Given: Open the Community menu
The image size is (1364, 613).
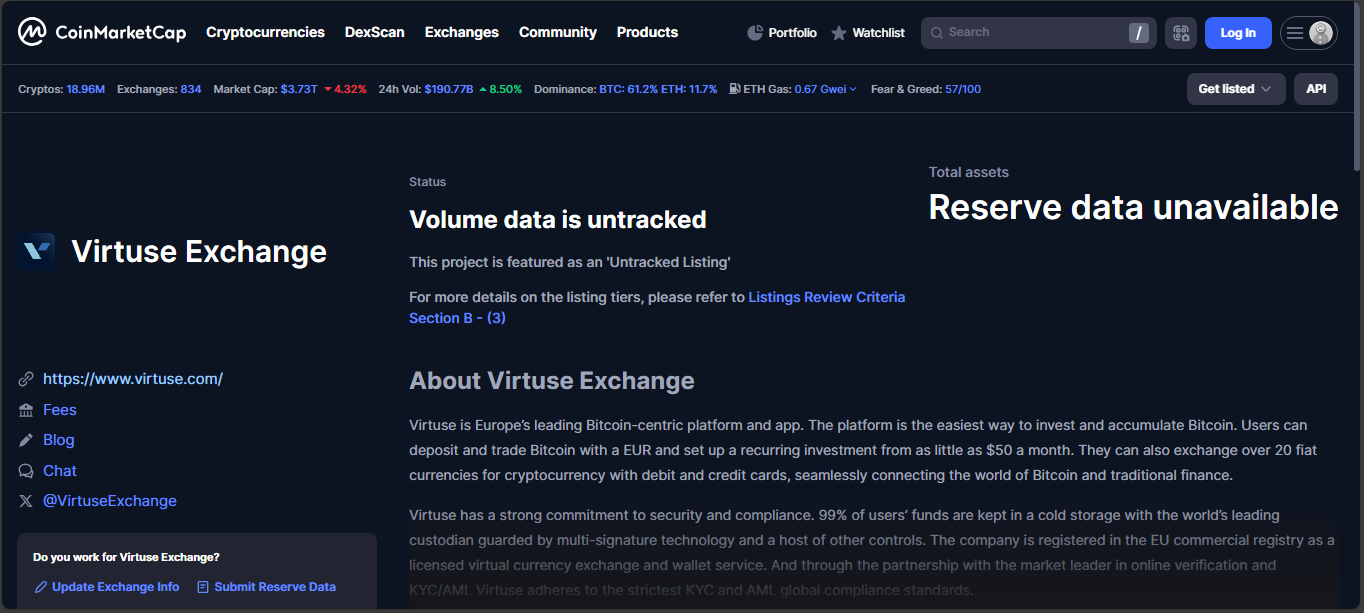Looking at the screenshot, I should pyautogui.click(x=558, y=32).
